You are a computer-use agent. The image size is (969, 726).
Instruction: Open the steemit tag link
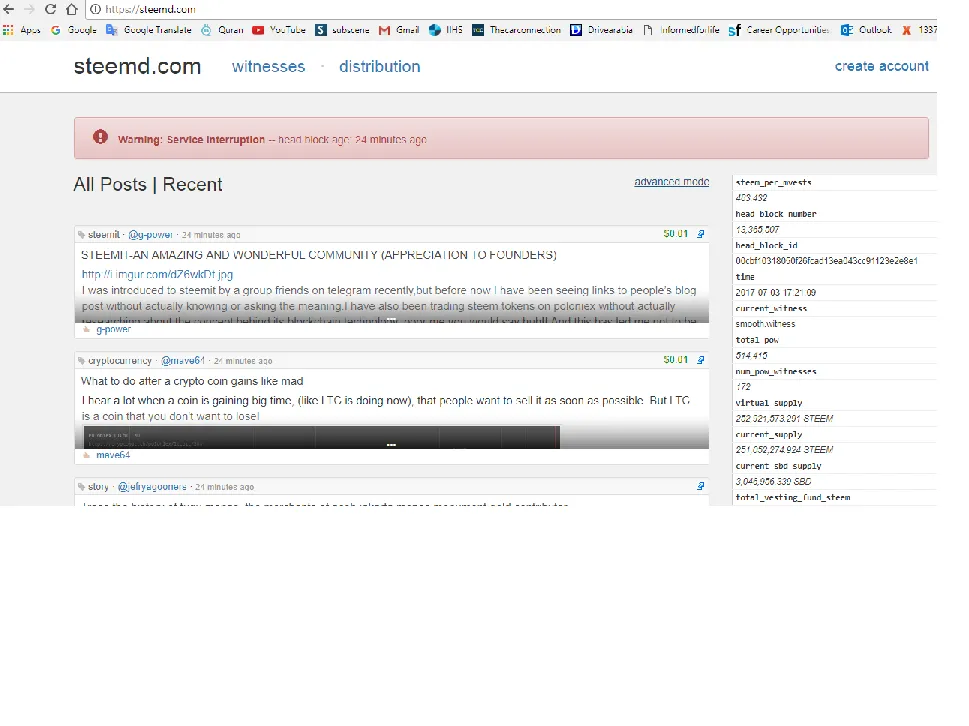tap(104, 235)
